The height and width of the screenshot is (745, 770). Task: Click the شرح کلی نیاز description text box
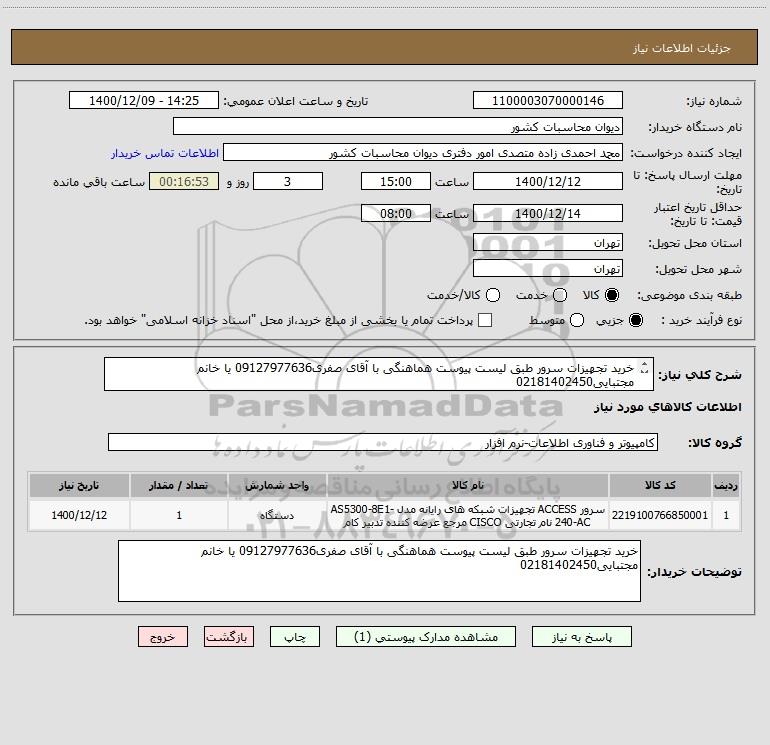379,374
